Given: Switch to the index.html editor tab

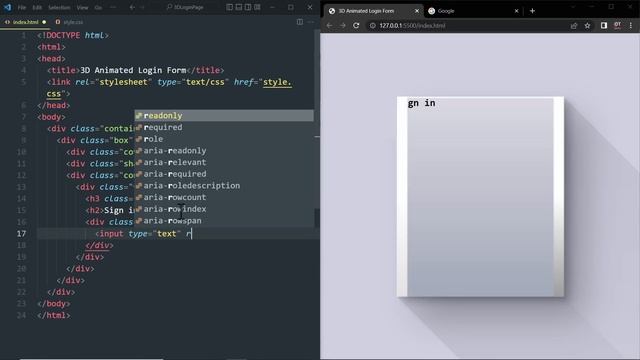Looking at the screenshot, I should pos(25,22).
